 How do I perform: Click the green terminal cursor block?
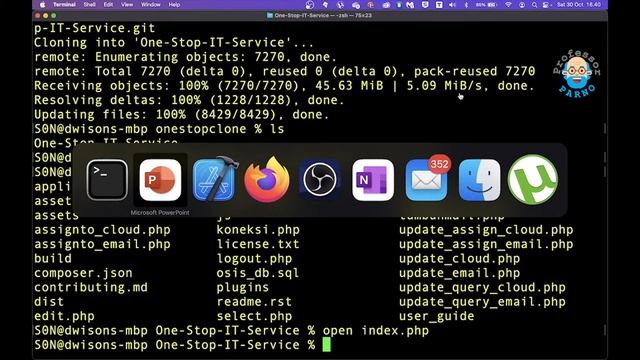327,345
